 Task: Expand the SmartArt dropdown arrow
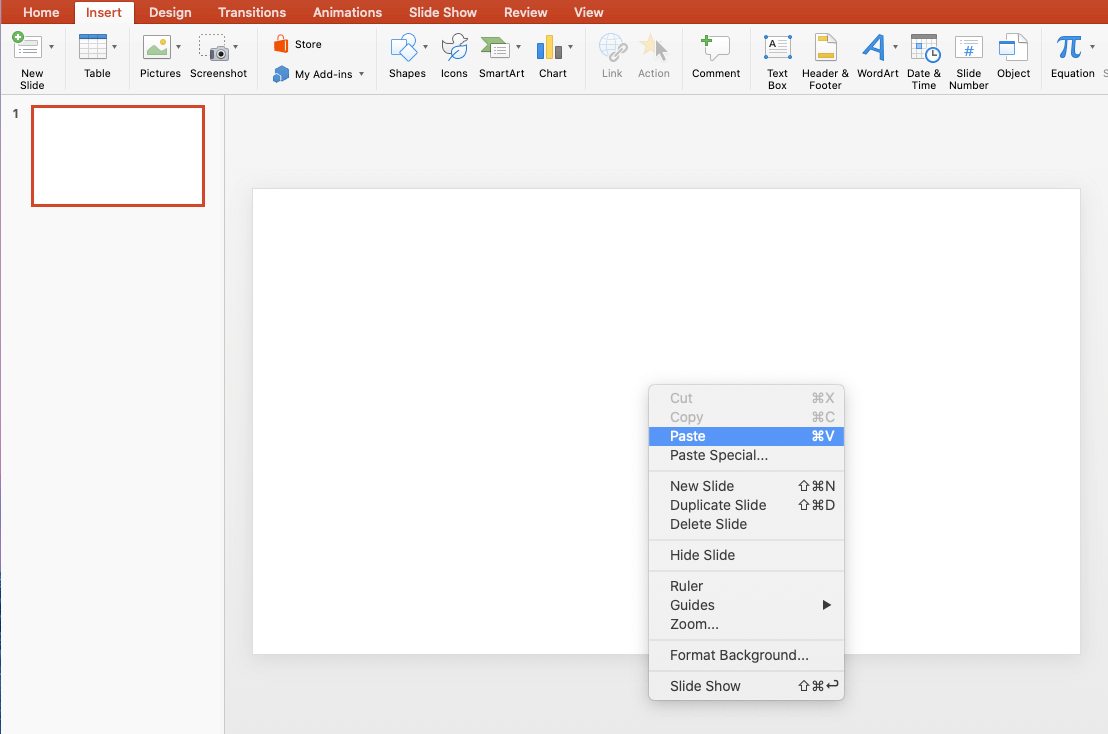point(519,47)
